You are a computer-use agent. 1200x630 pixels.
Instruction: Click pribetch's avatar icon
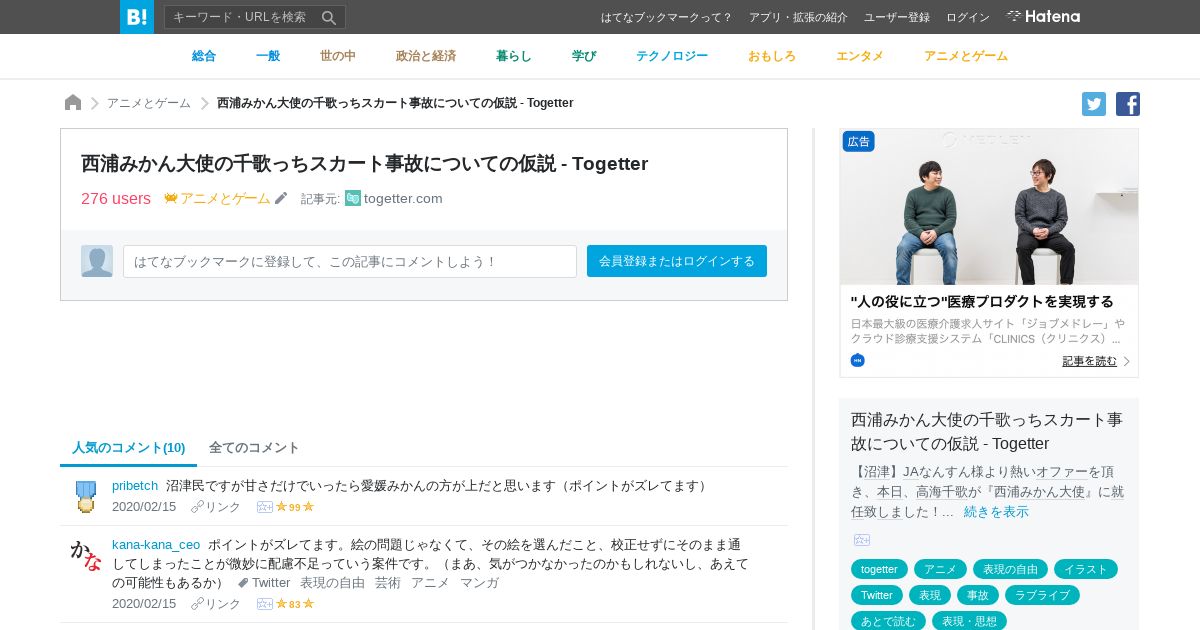click(86, 496)
